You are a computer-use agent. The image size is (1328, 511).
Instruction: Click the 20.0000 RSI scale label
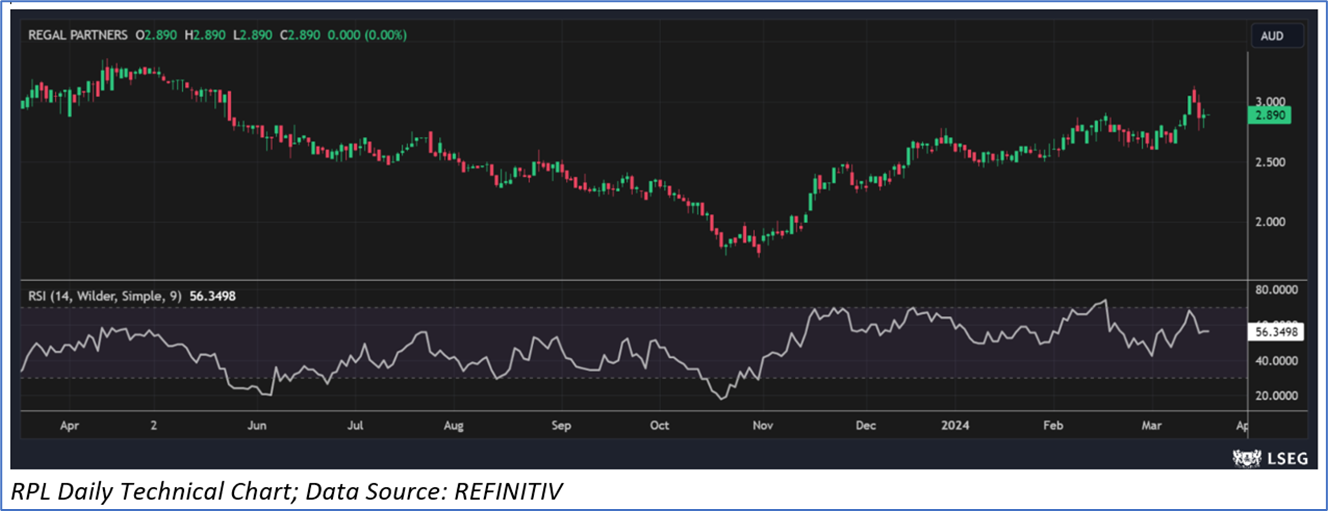click(x=1277, y=396)
